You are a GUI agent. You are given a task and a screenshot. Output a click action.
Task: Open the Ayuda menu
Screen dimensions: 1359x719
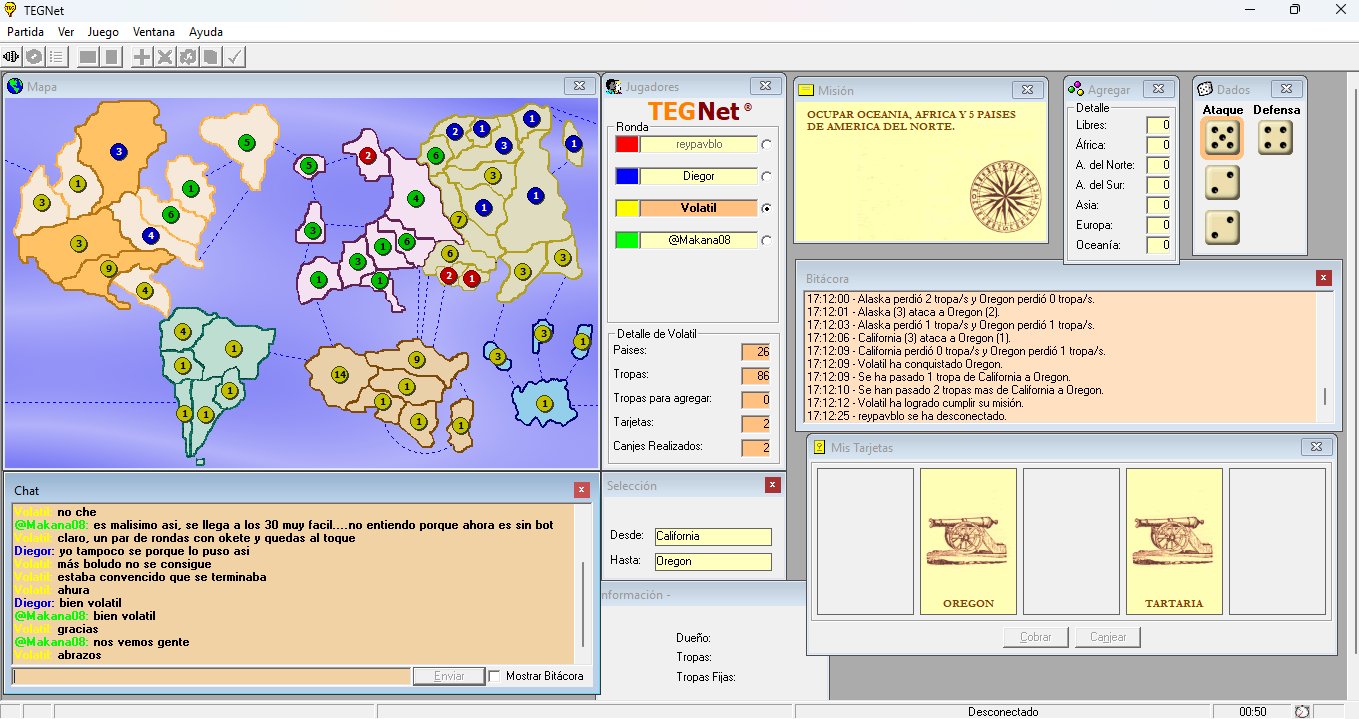(x=206, y=32)
